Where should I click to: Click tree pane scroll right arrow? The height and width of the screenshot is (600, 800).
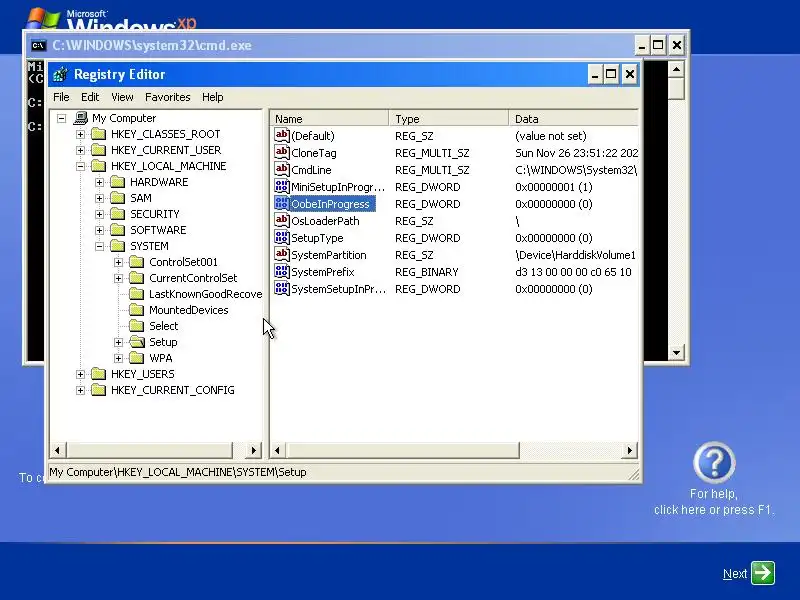tap(253, 450)
